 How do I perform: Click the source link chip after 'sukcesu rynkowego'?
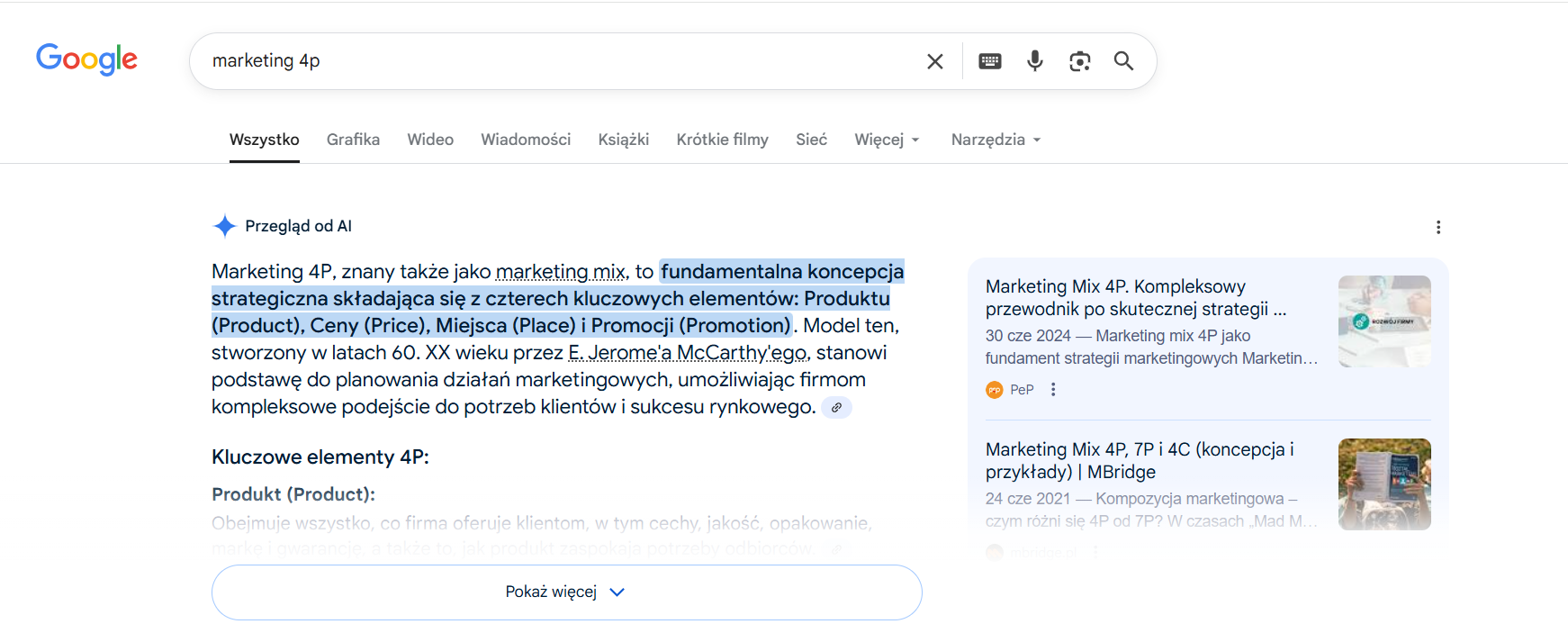[x=836, y=407]
